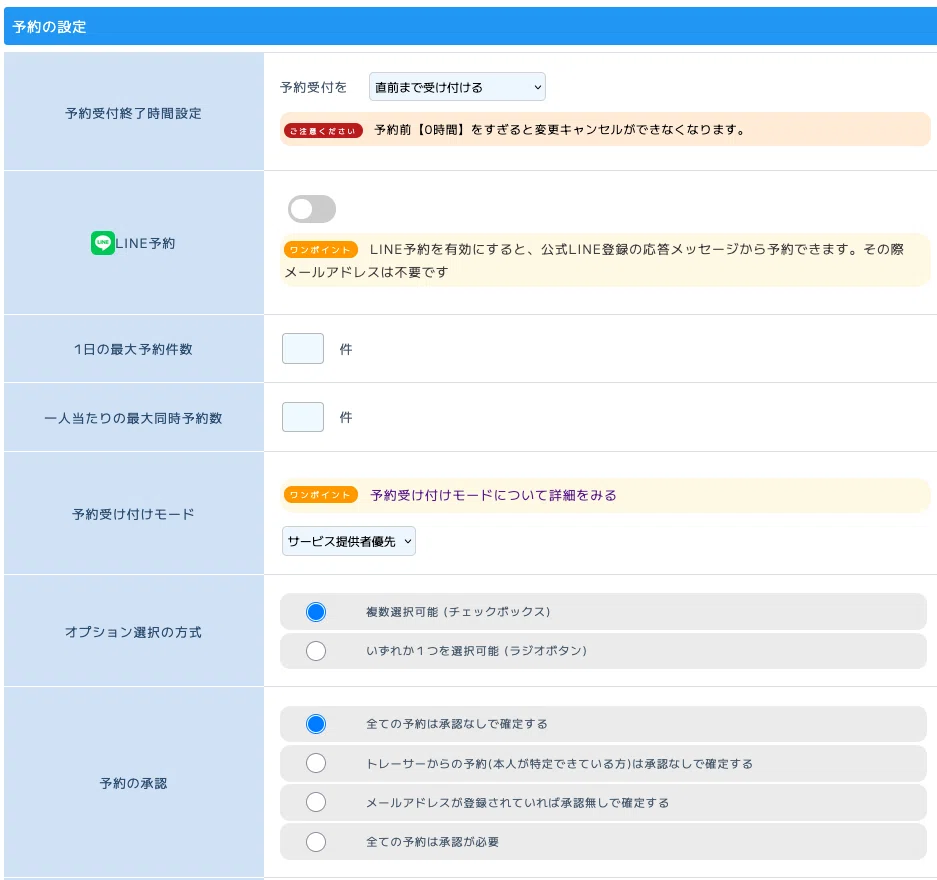Click the 予約受付を text before dropdown

coord(314,87)
